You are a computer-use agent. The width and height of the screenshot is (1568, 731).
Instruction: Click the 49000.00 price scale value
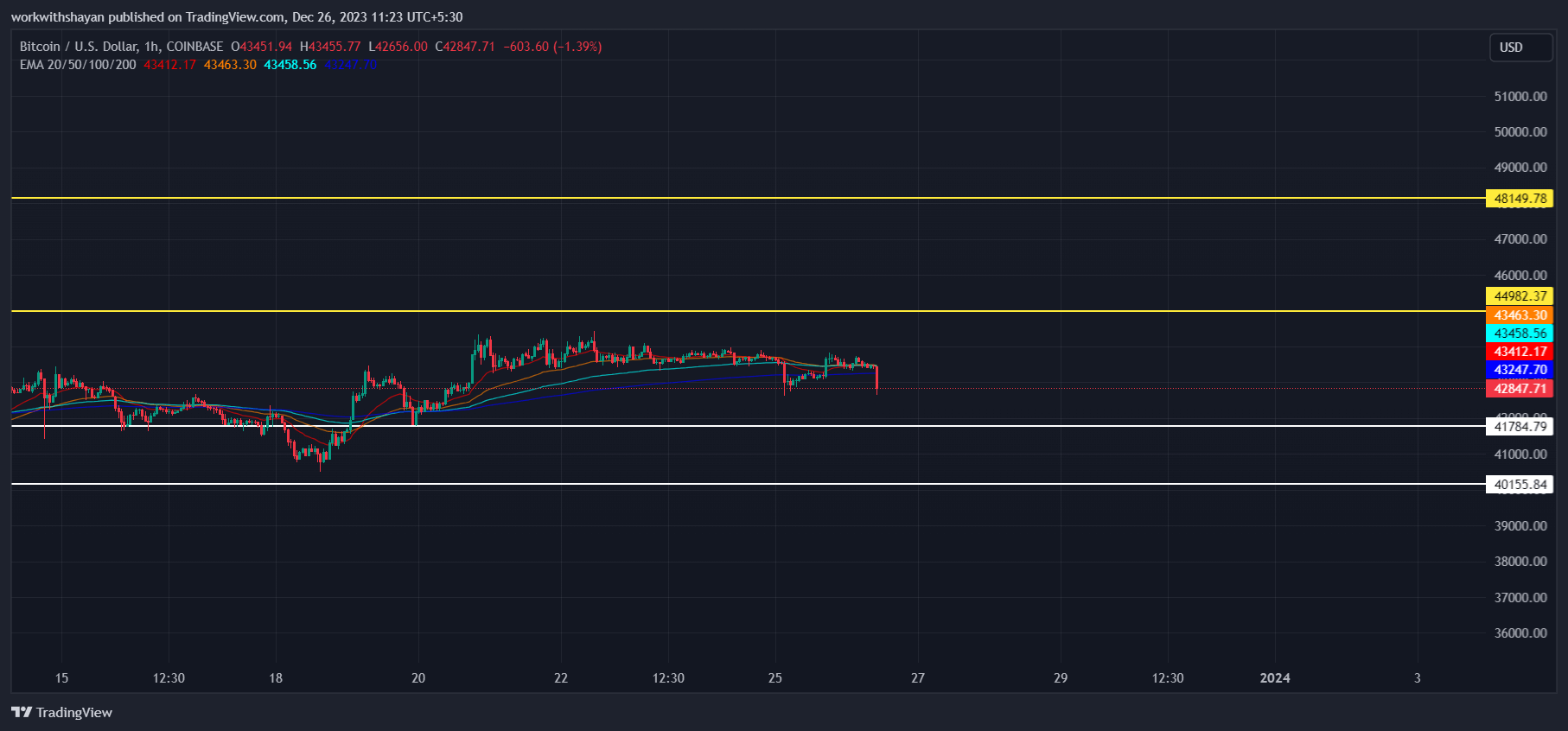(1520, 168)
